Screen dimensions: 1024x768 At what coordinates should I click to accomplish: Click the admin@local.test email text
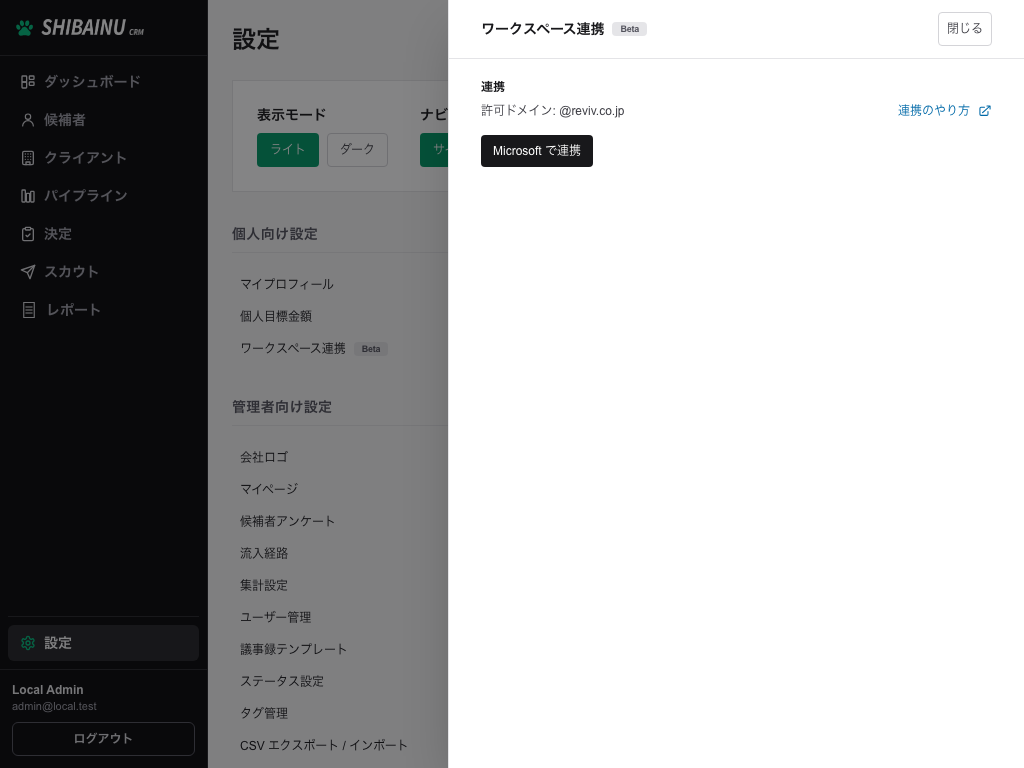coord(54,707)
